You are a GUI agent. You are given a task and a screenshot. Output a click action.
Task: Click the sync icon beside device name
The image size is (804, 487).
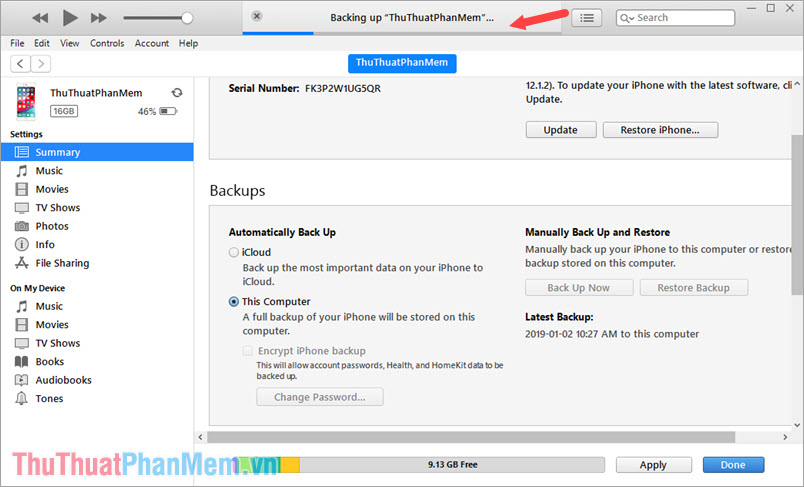pyautogui.click(x=177, y=93)
